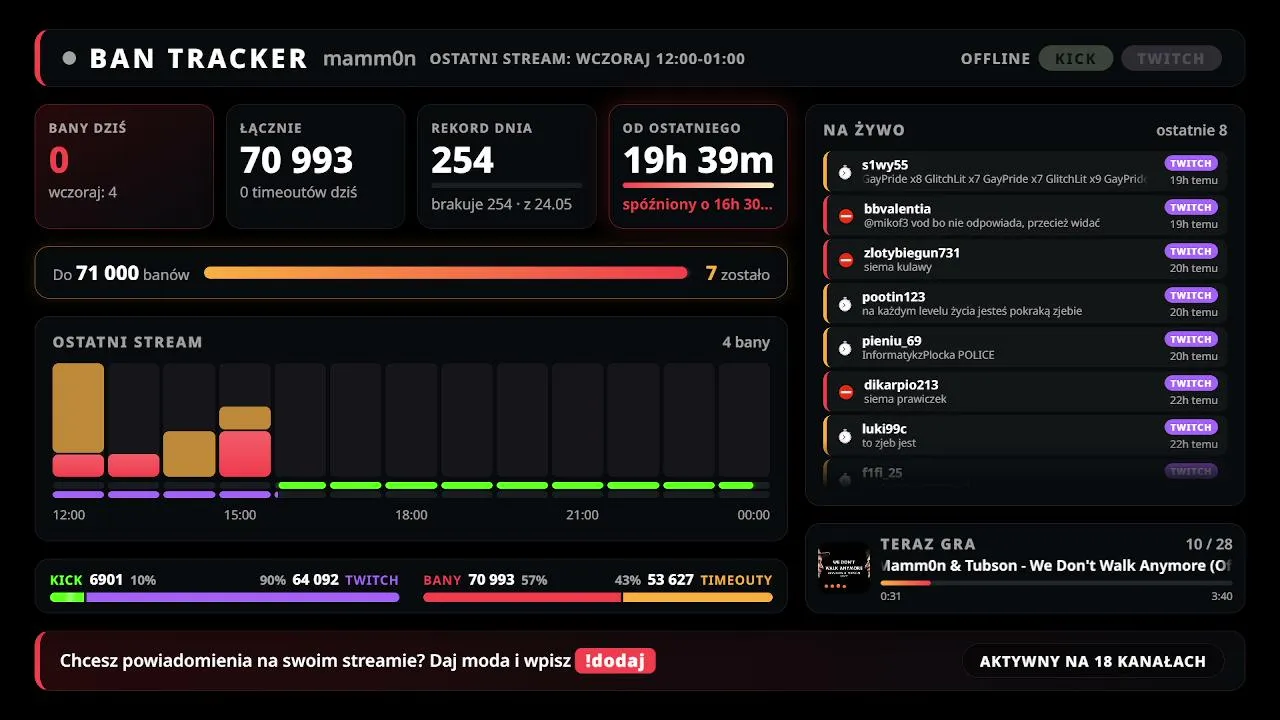Click the ban icon for zlotybiegun731
1280x720 pixels.
tap(846, 260)
